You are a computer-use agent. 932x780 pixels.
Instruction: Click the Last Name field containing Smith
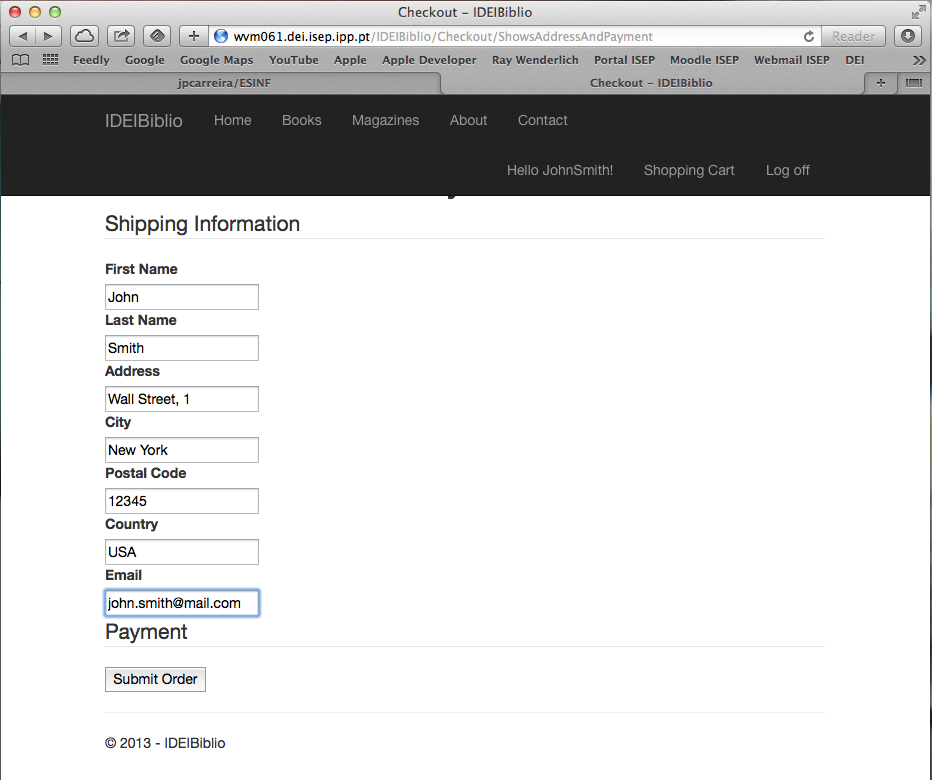(182, 348)
